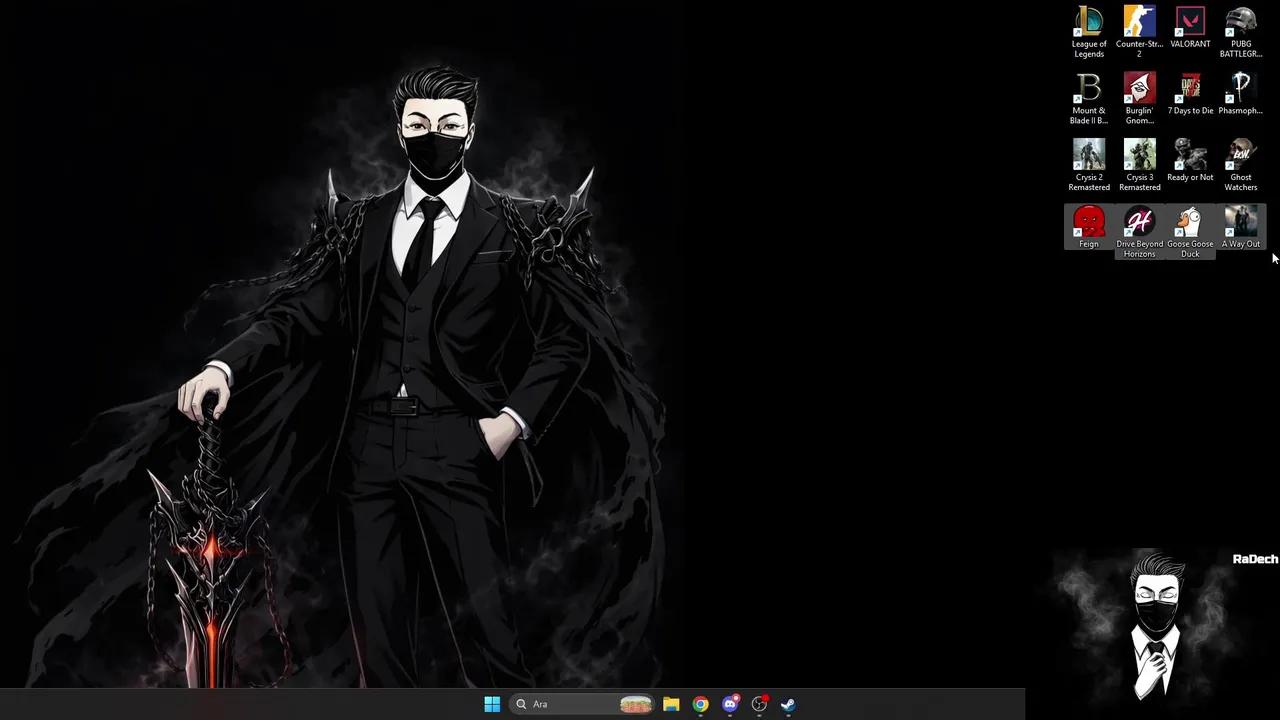1280x720 pixels.
Task: Select the Counter-Strike 2 desktop shortcut
Action: point(1139,32)
